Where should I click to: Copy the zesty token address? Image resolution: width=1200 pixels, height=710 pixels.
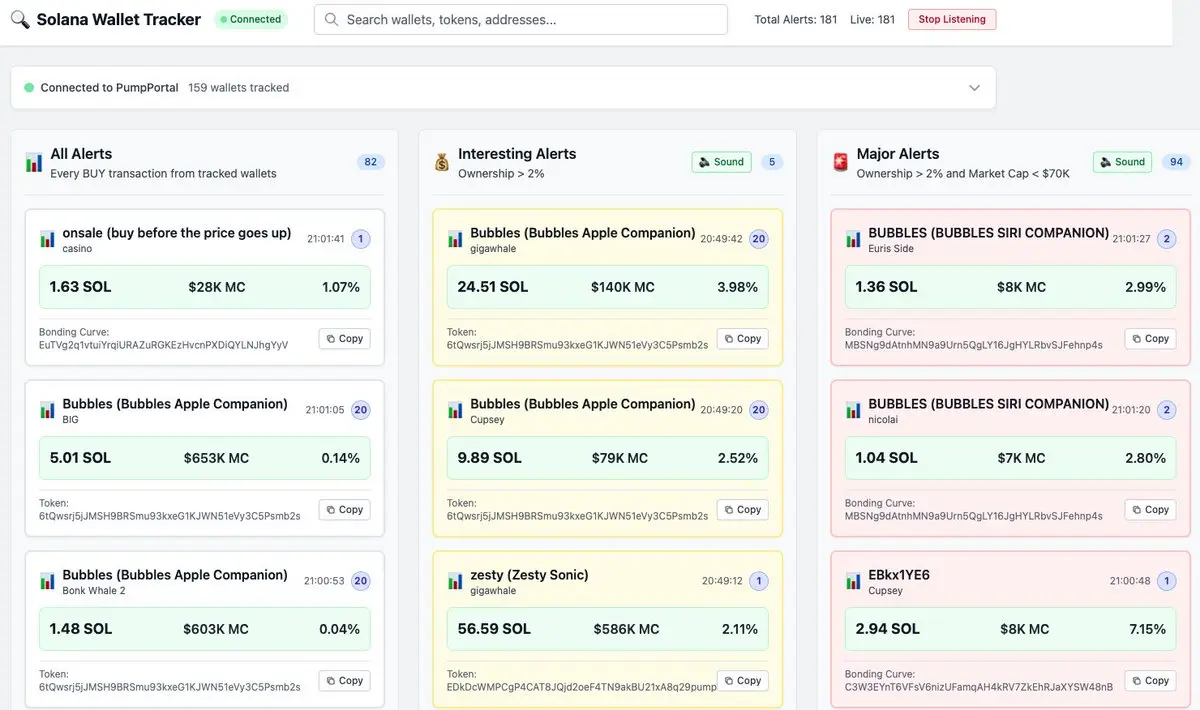(743, 681)
